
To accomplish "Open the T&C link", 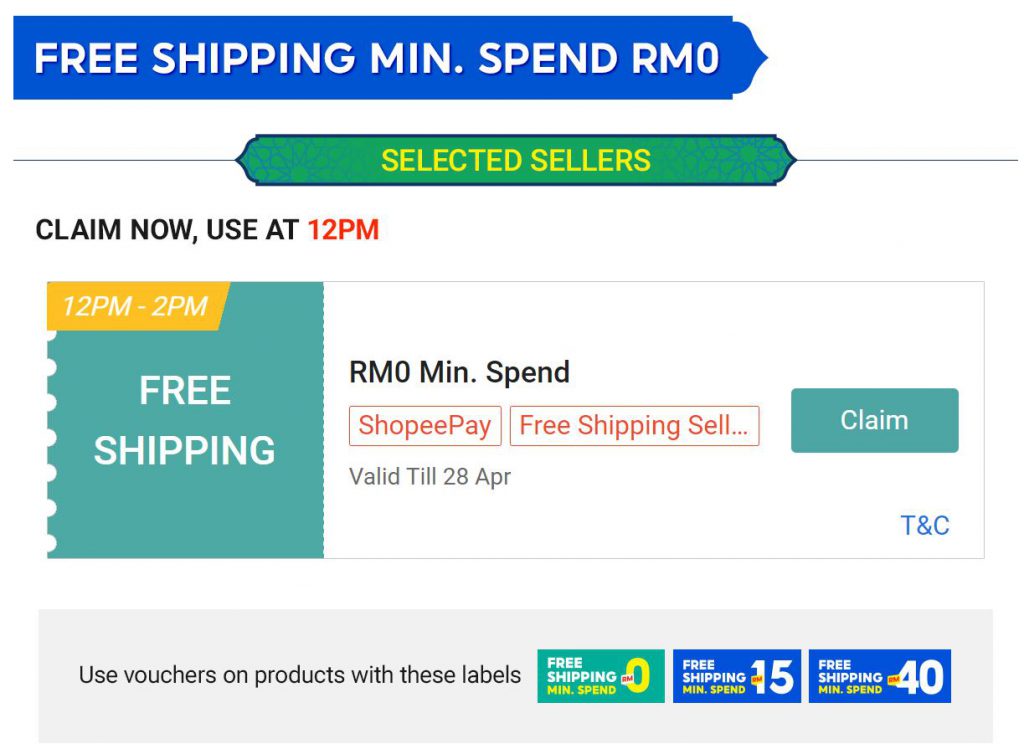I will (924, 525).
